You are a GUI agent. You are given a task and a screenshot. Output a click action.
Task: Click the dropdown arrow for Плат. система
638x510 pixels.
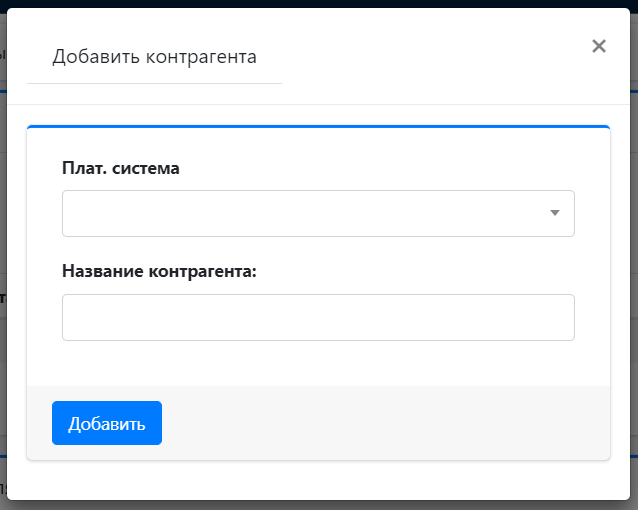pyautogui.click(x=554, y=213)
